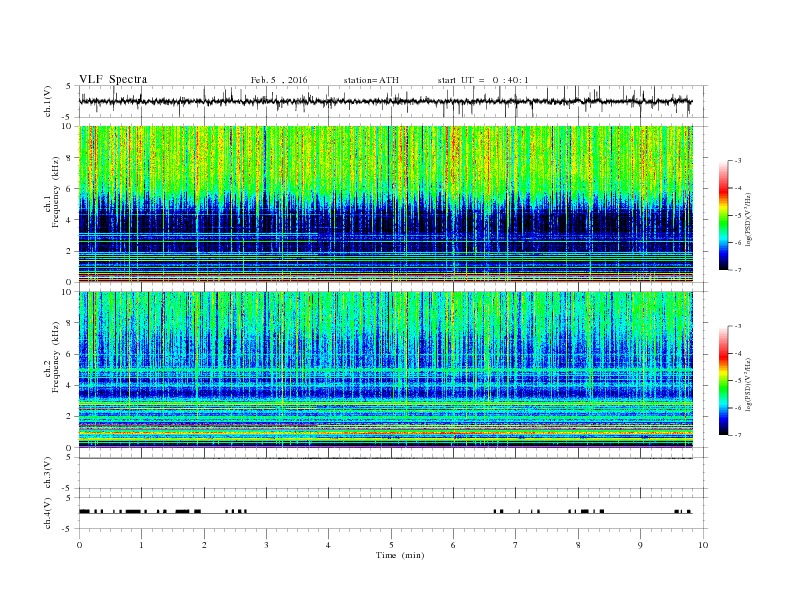Click time axis tick label "4"
The width and height of the screenshot is (792, 612).
coord(328,545)
